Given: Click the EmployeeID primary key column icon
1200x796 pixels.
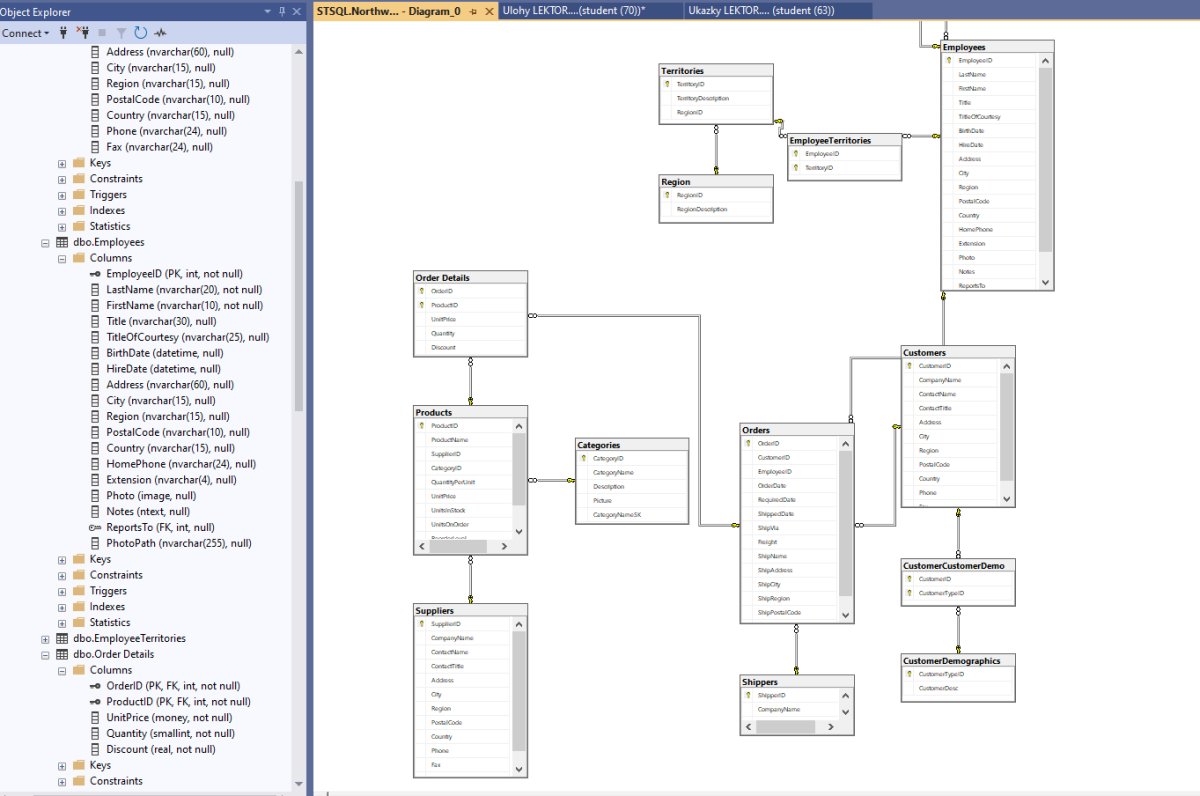Looking at the screenshot, I should coord(95,274).
